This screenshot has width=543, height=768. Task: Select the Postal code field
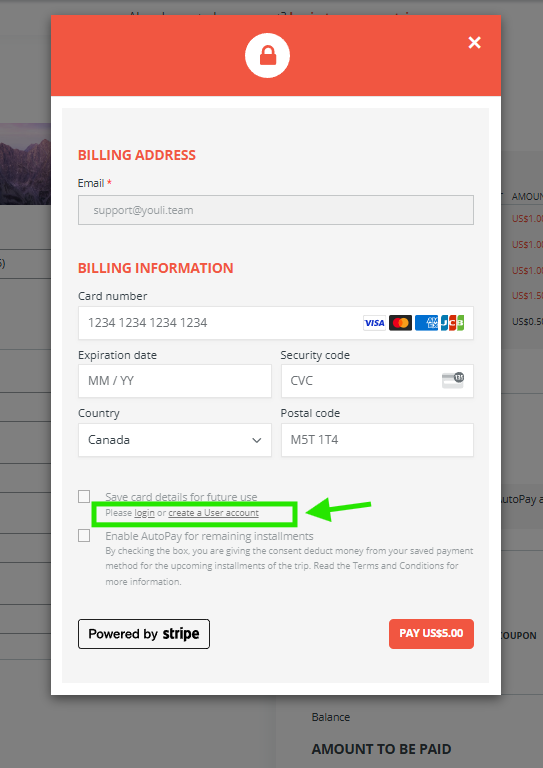click(377, 440)
